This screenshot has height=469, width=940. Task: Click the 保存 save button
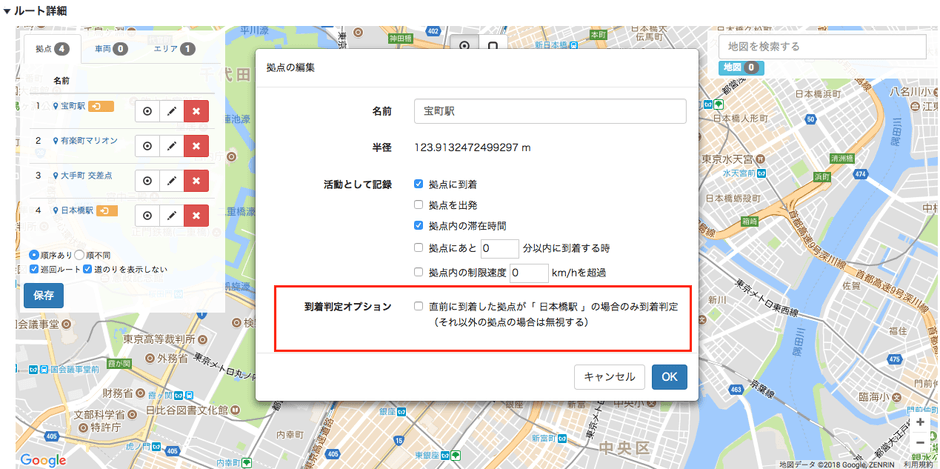click(43, 295)
